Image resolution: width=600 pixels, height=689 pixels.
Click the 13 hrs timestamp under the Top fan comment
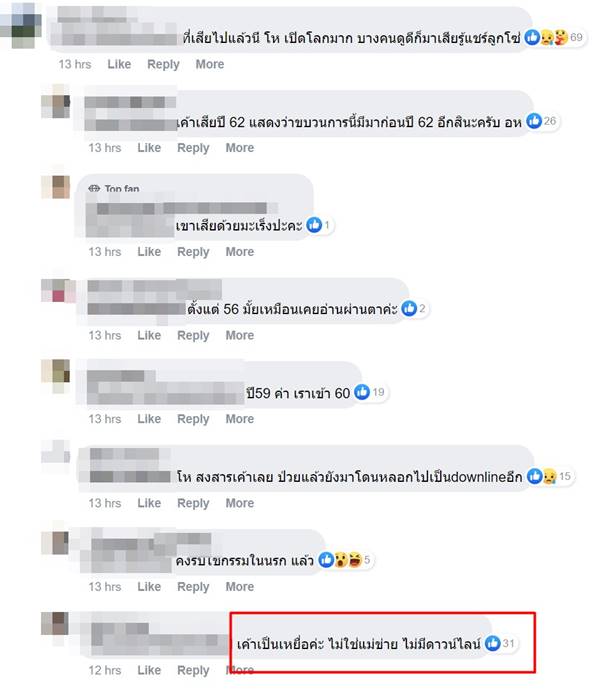(x=105, y=252)
